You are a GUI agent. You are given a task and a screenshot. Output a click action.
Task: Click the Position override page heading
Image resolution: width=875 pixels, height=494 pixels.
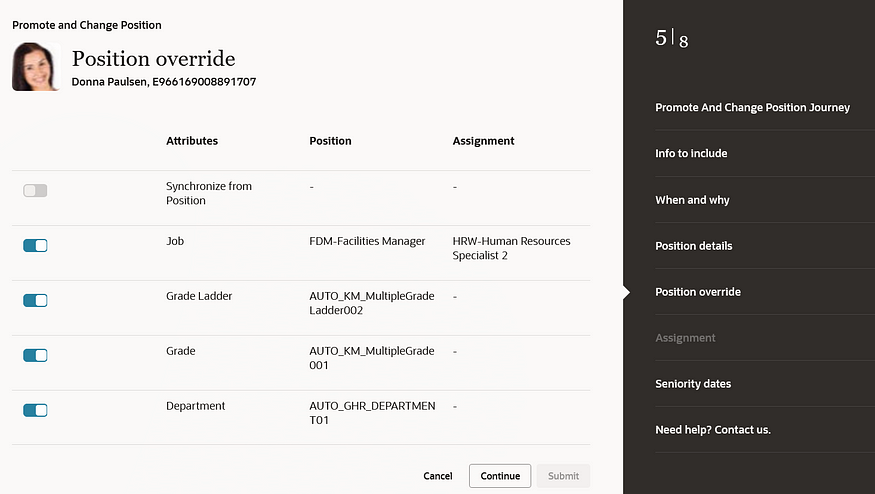point(153,58)
